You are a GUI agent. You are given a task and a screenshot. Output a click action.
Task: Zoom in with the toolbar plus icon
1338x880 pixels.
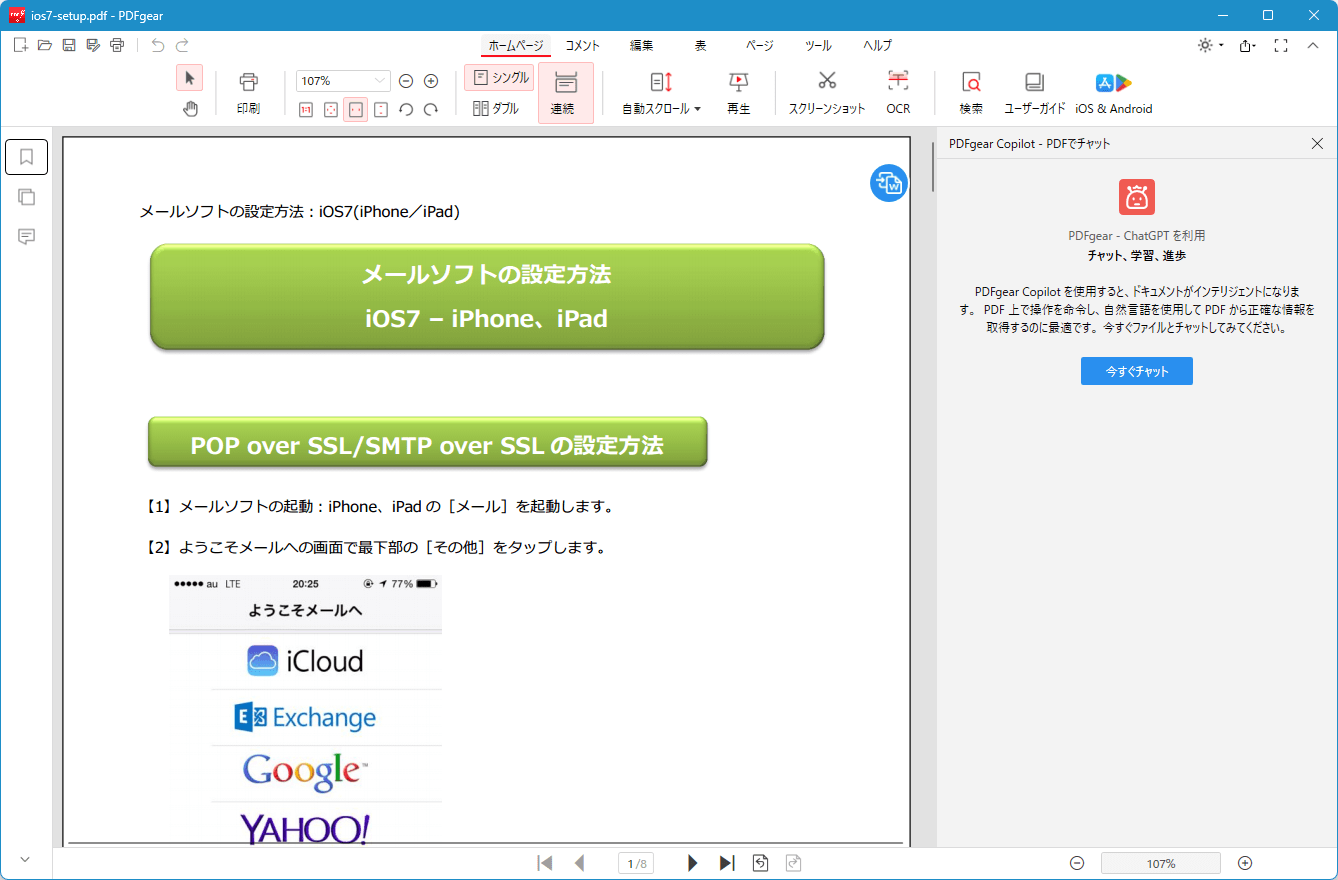(x=431, y=81)
